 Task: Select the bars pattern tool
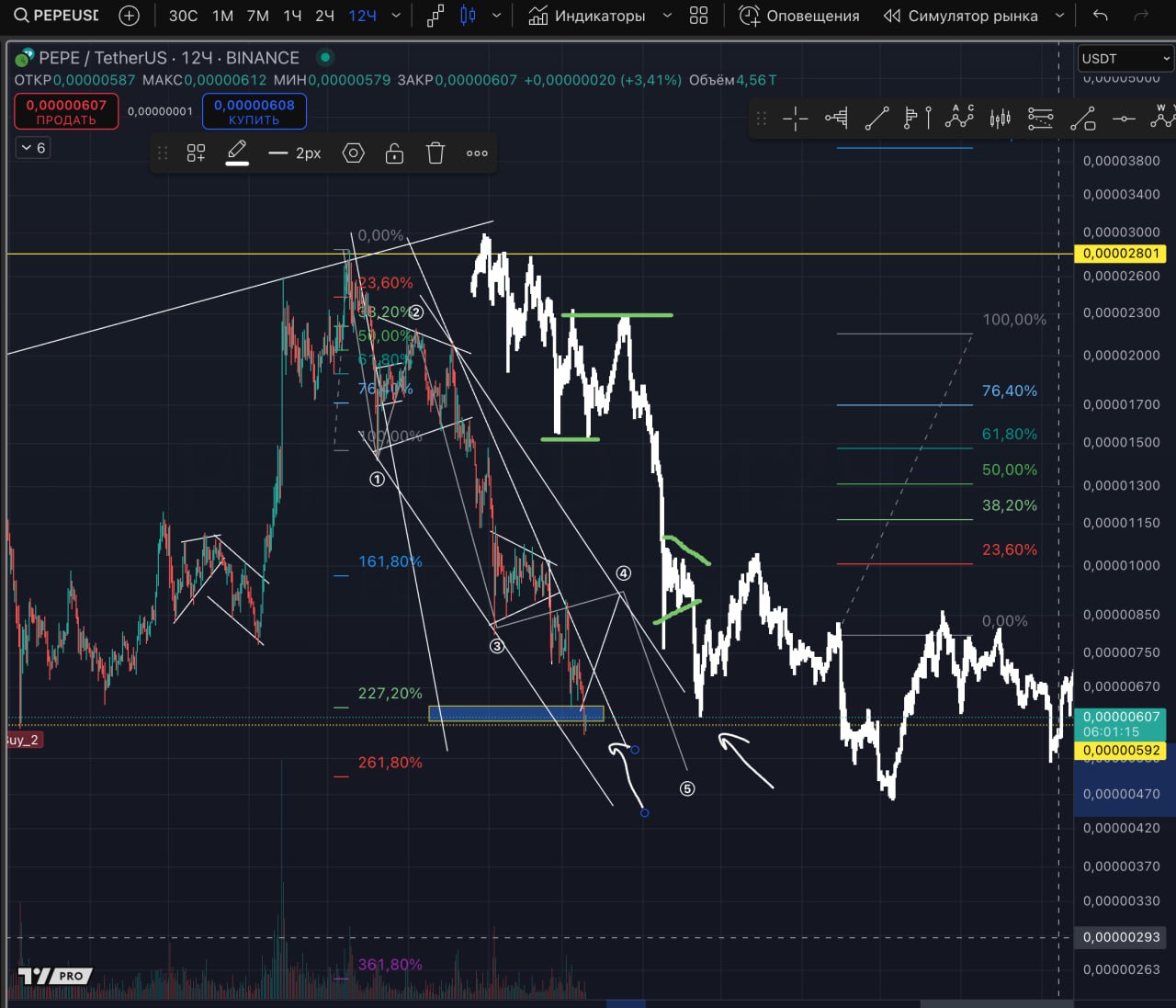click(x=1000, y=118)
